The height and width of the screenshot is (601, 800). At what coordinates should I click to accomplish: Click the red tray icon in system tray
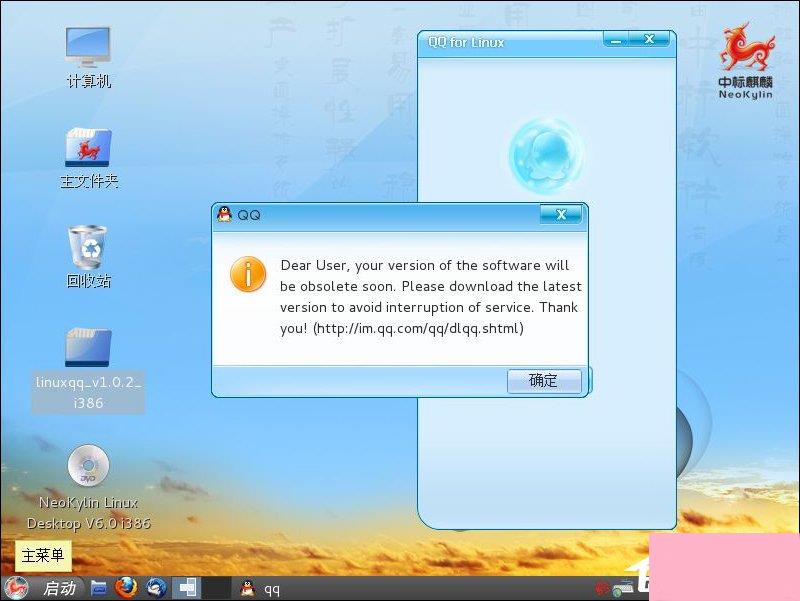[602, 589]
